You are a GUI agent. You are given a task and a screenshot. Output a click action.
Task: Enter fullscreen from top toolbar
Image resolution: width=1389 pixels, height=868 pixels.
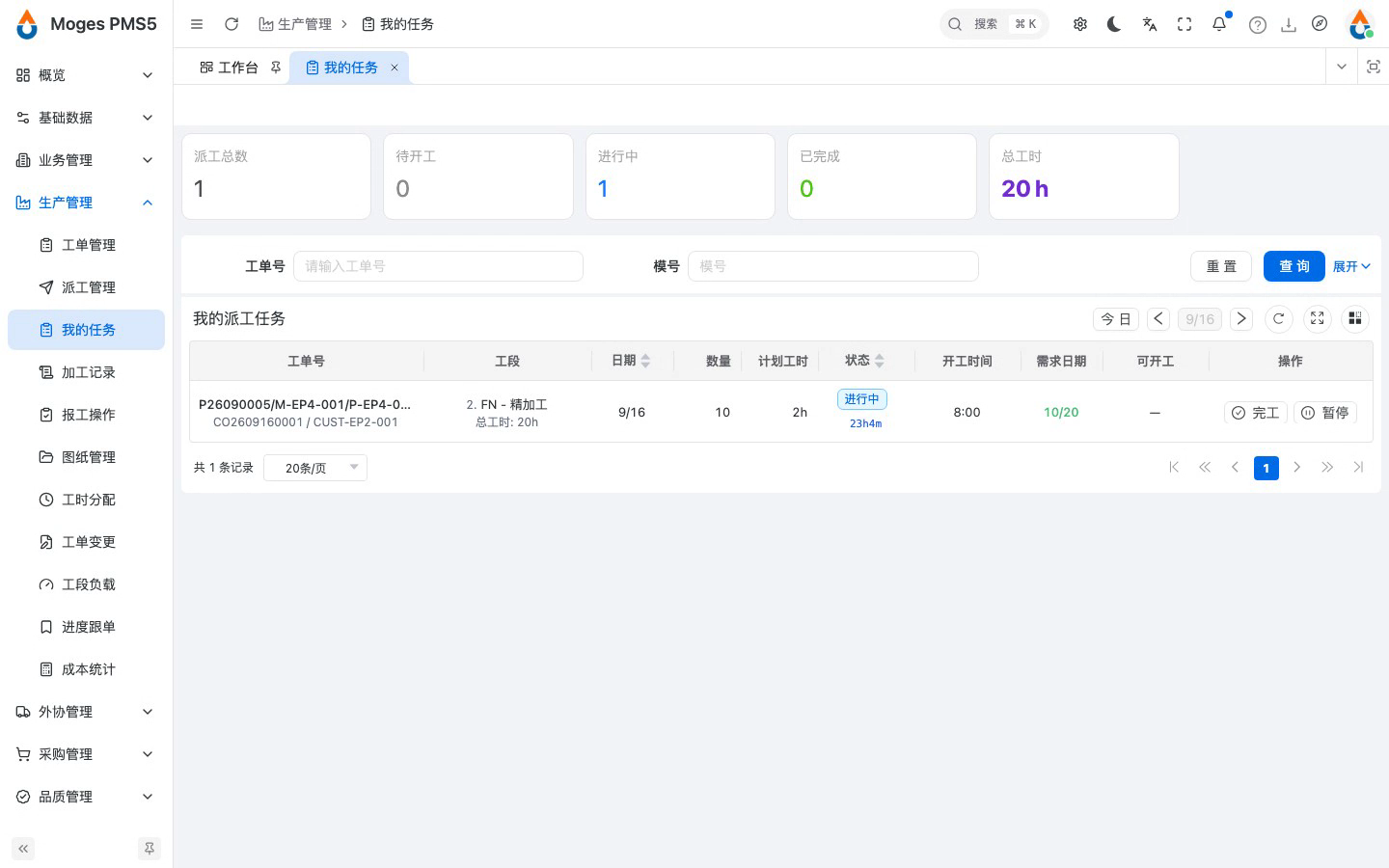click(1185, 24)
